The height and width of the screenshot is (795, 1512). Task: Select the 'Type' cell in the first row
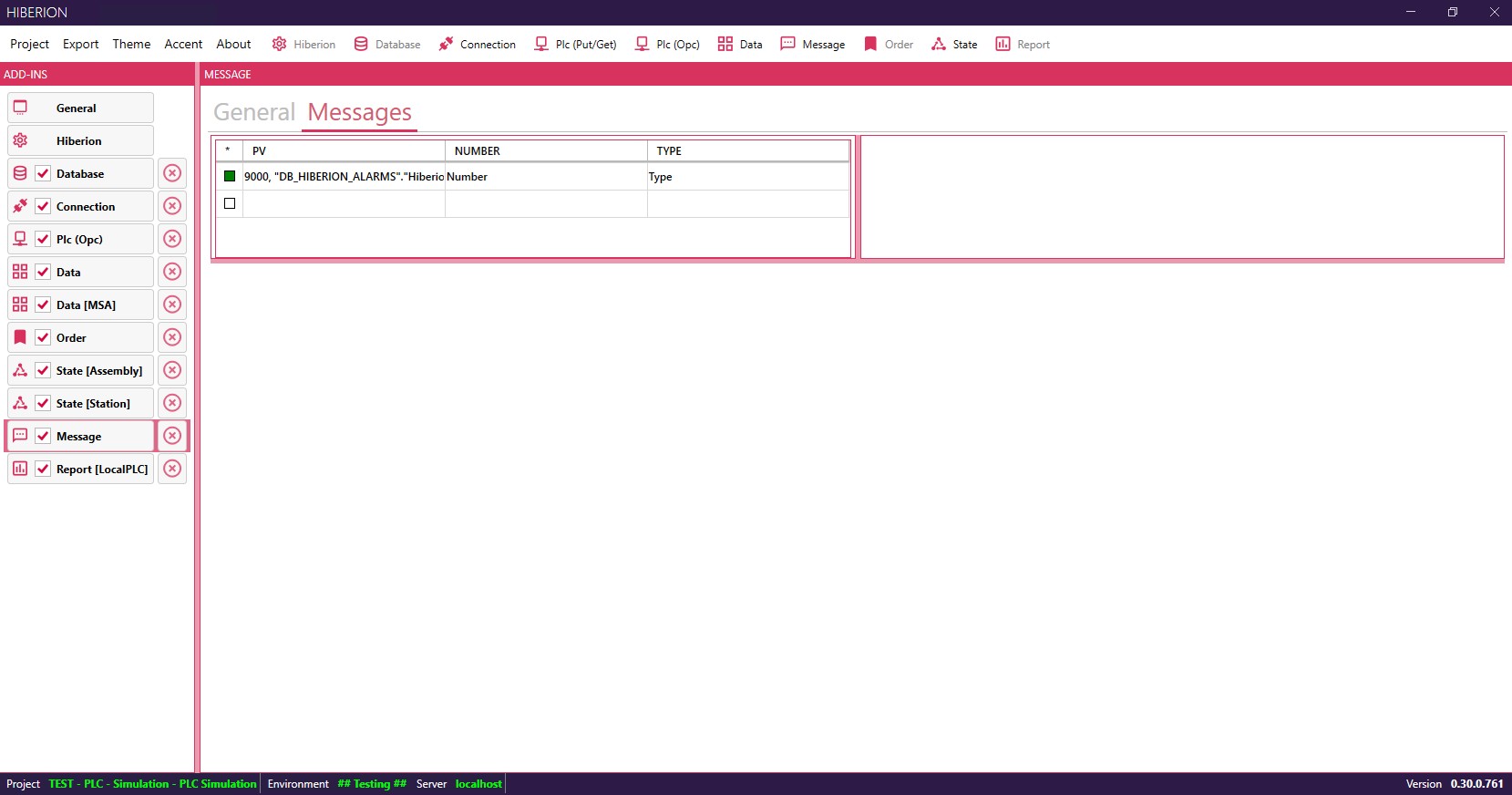pos(748,177)
